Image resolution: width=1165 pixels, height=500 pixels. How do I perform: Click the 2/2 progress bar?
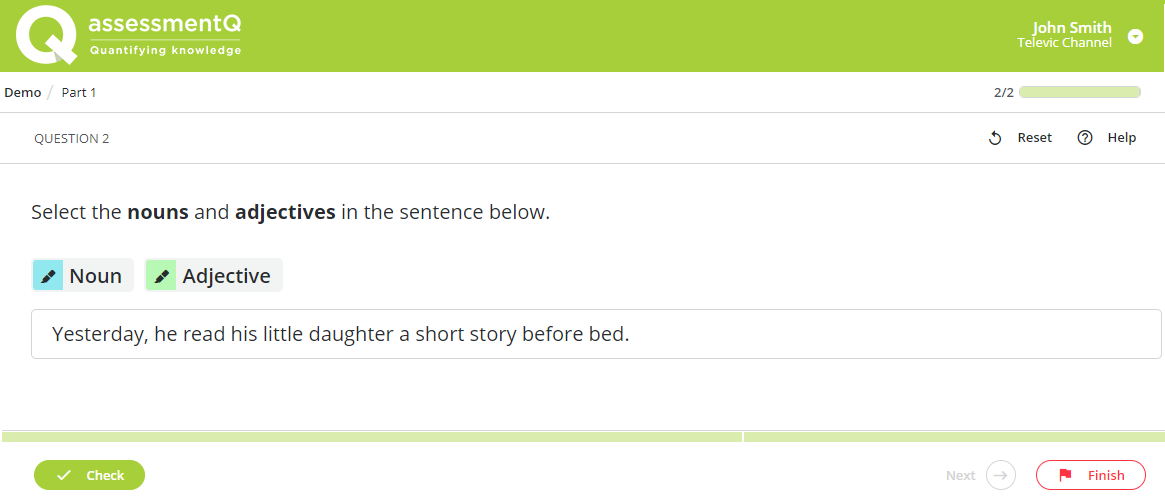coord(1080,92)
